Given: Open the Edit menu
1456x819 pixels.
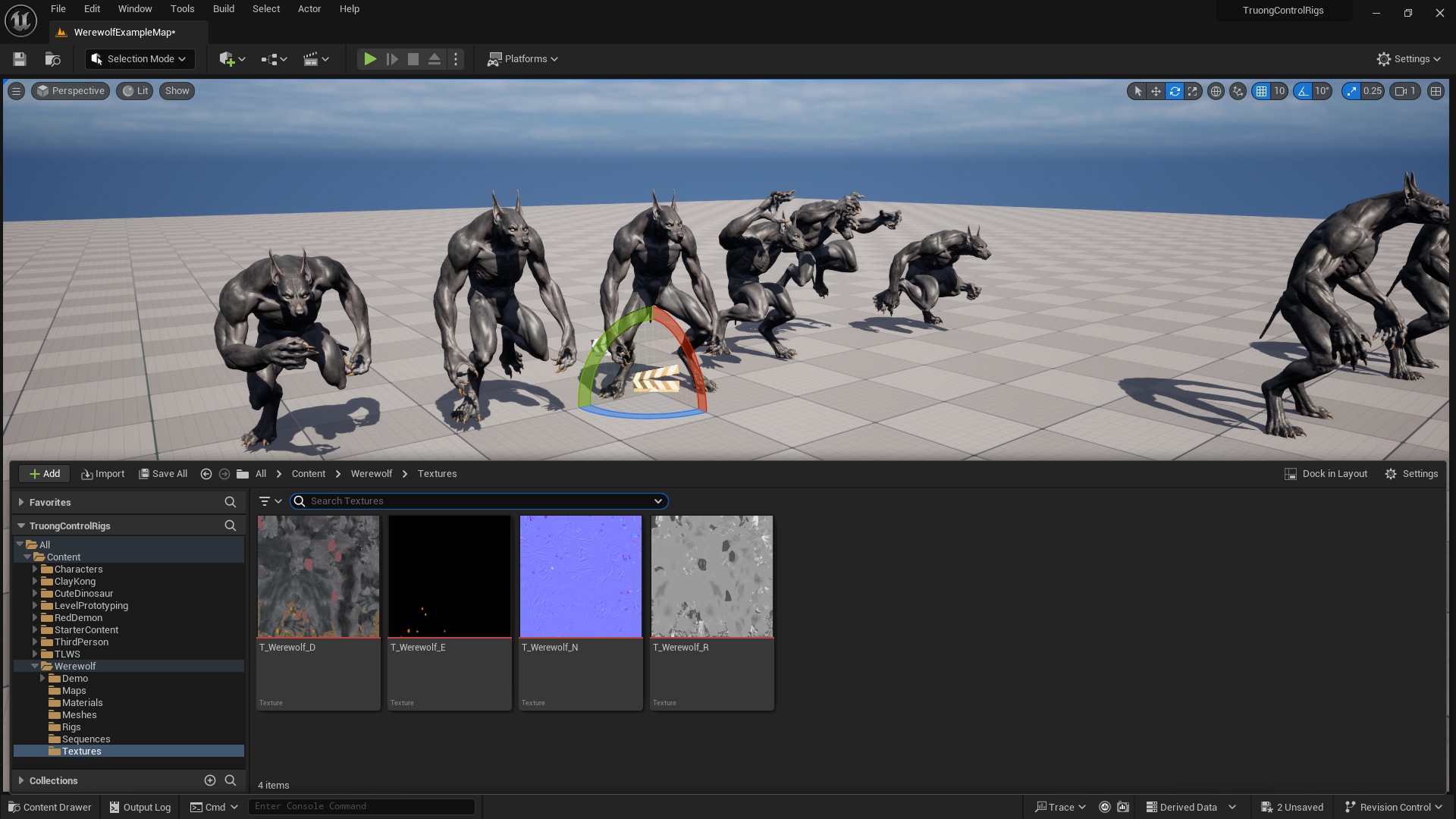Looking at the screenshot, I should click(92, 9).
